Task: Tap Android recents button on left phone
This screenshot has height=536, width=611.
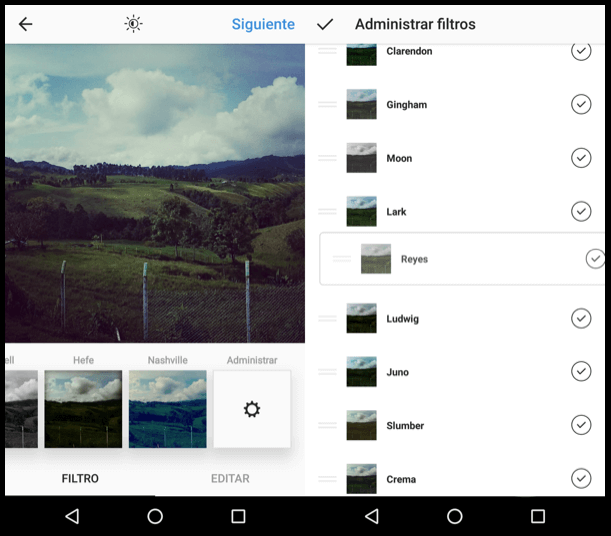Action: pos(238,516)
